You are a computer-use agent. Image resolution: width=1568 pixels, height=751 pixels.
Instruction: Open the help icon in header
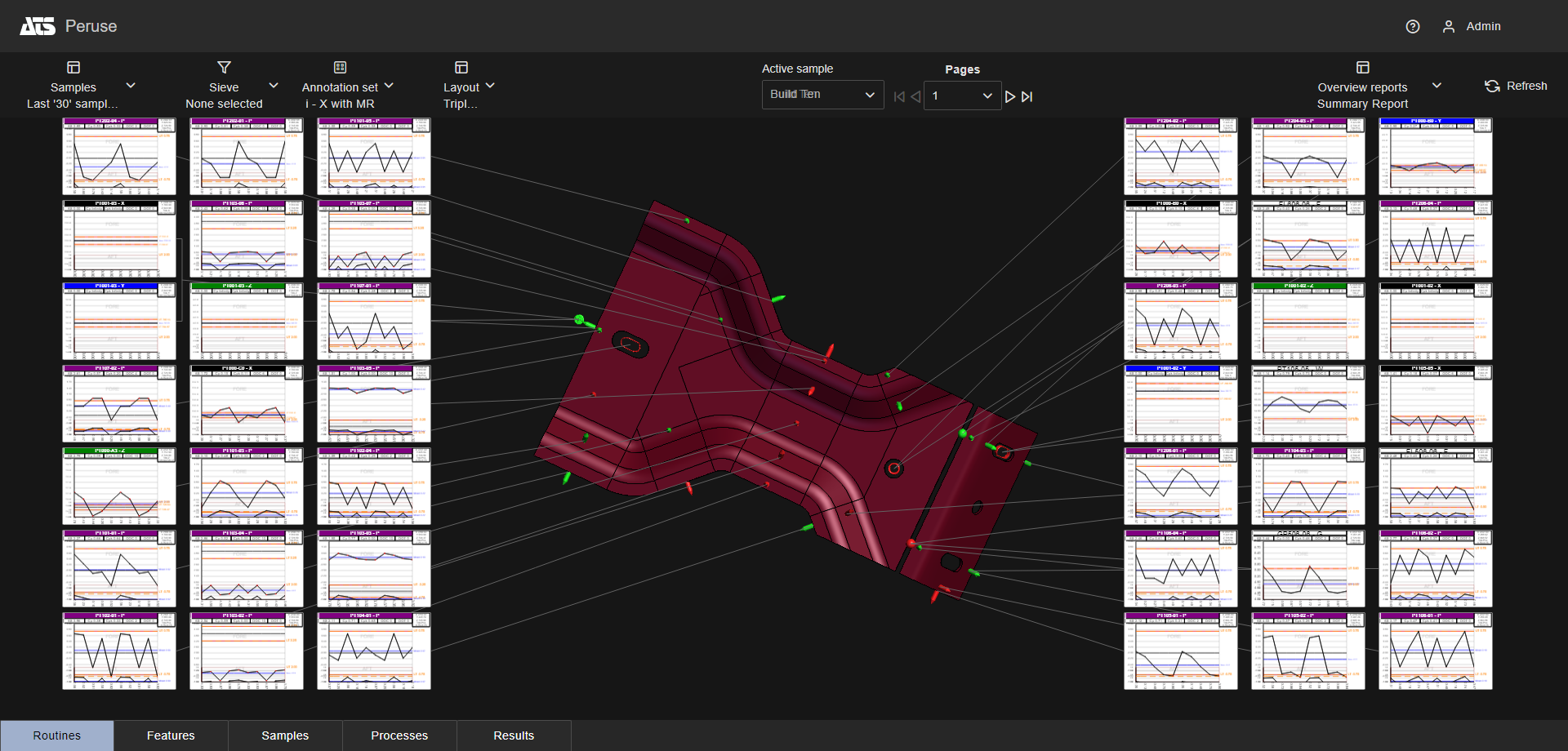tap(1412, 27)
